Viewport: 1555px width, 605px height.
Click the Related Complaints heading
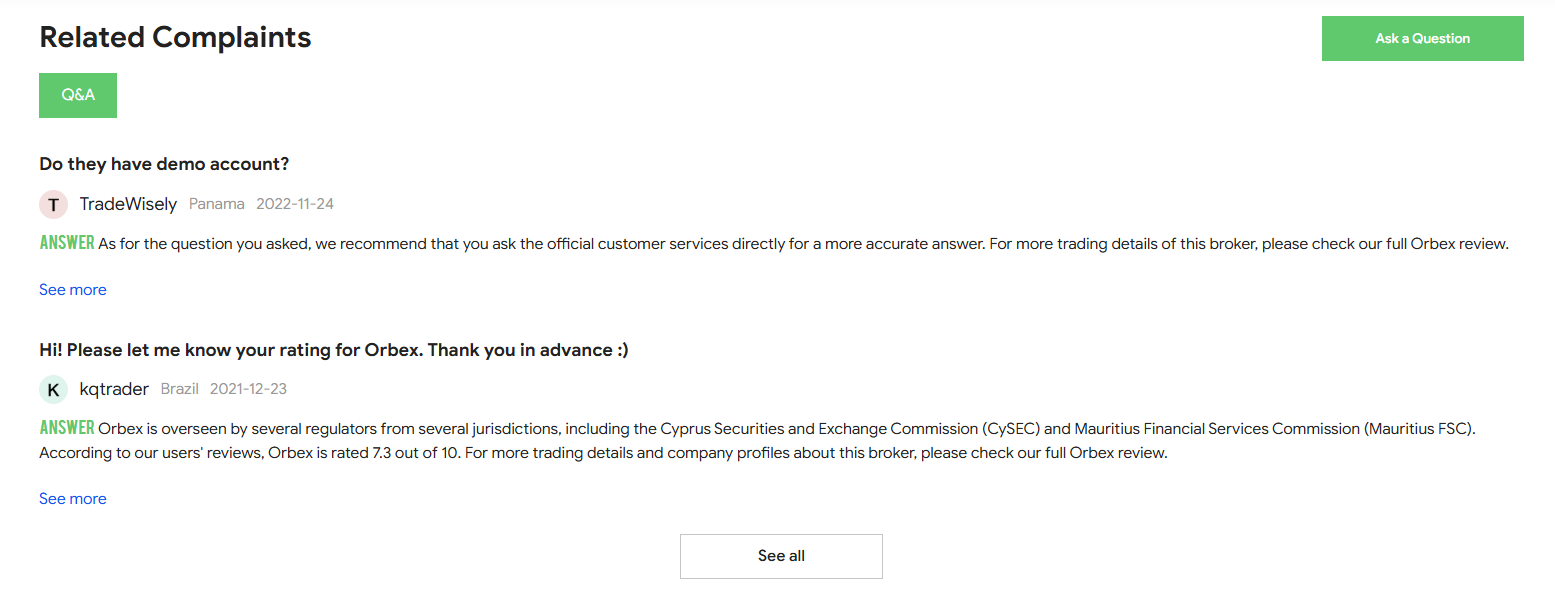tap(175, 38)
